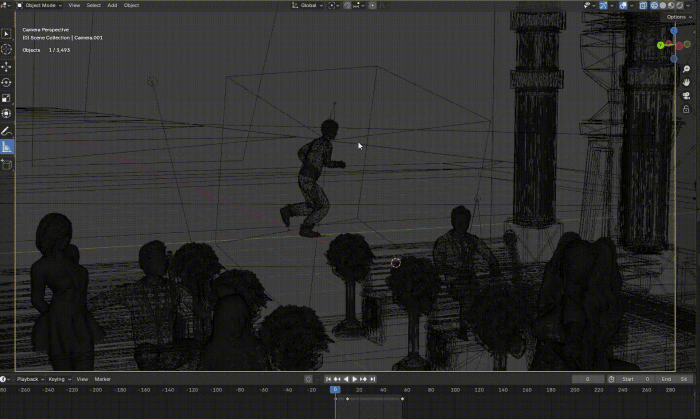Open the Playback popover
Screen dimensions: 700x419
[30, 379]
